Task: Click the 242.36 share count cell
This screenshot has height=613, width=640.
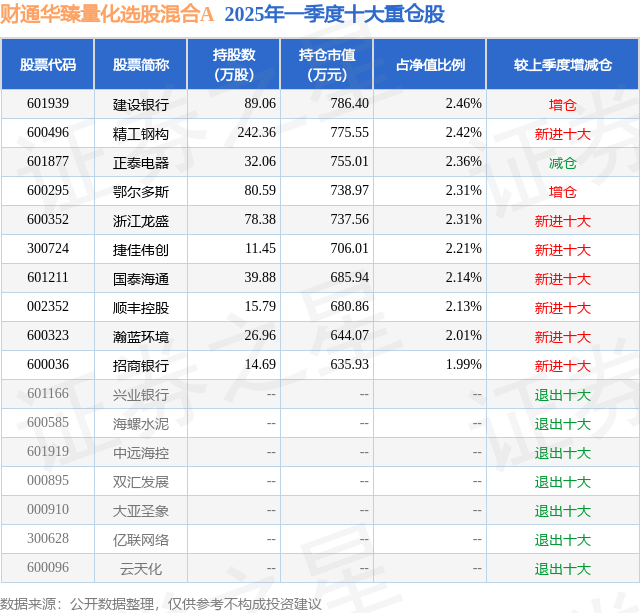Action: [x=257, y=133]
